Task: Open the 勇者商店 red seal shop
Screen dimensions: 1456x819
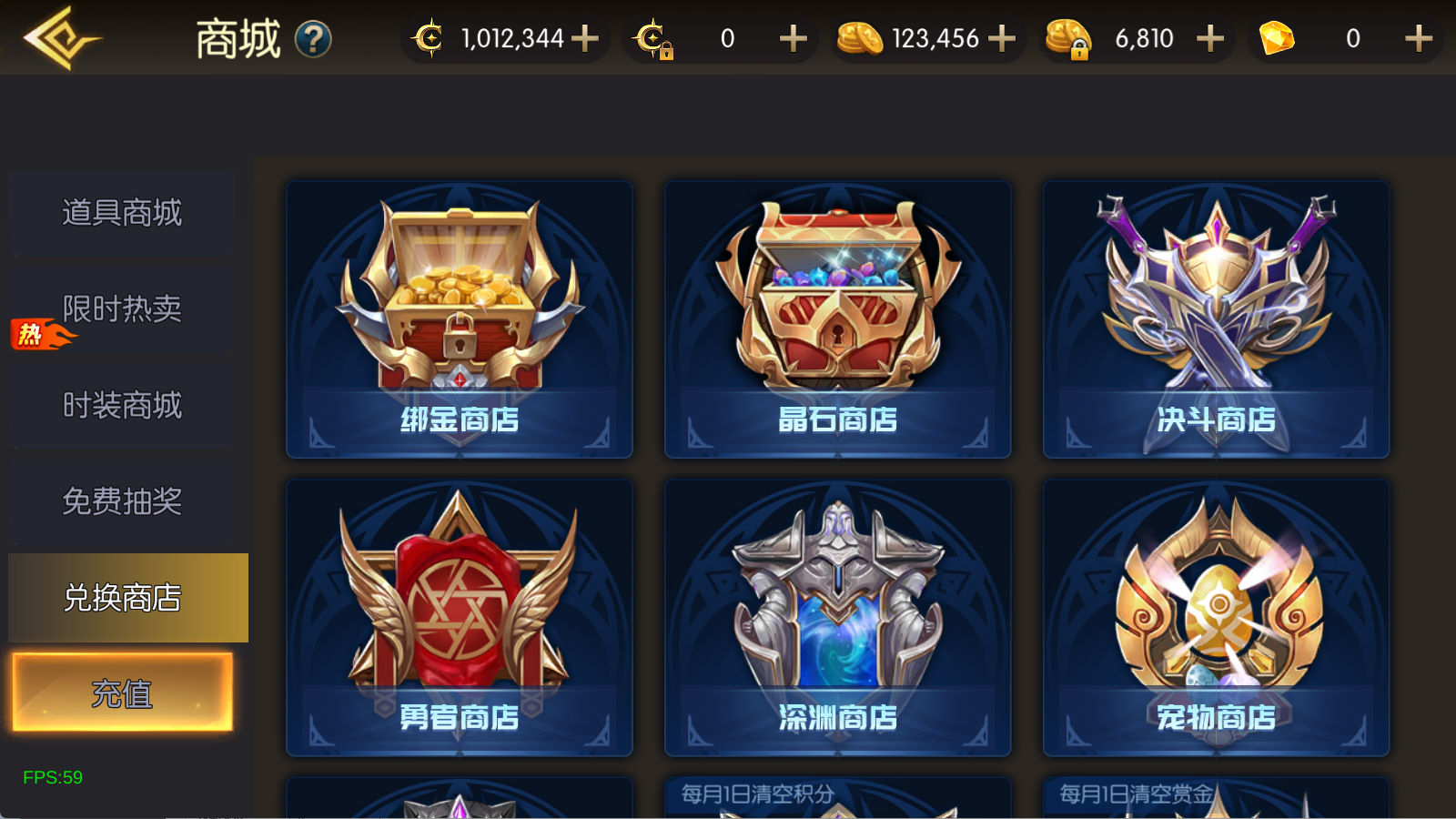Action: [460, 618]
